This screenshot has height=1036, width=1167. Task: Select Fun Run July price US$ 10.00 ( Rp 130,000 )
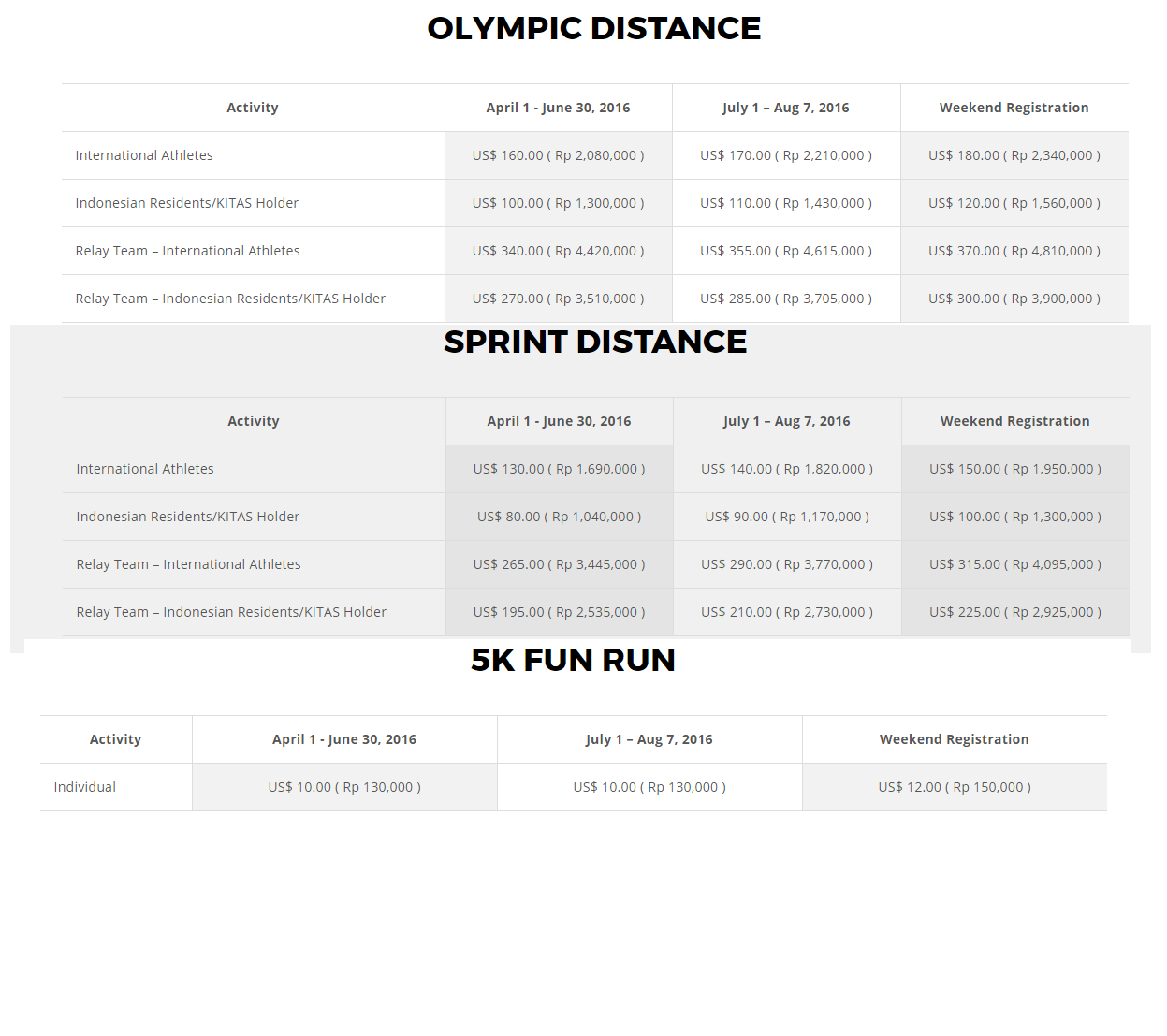point(649,787)
